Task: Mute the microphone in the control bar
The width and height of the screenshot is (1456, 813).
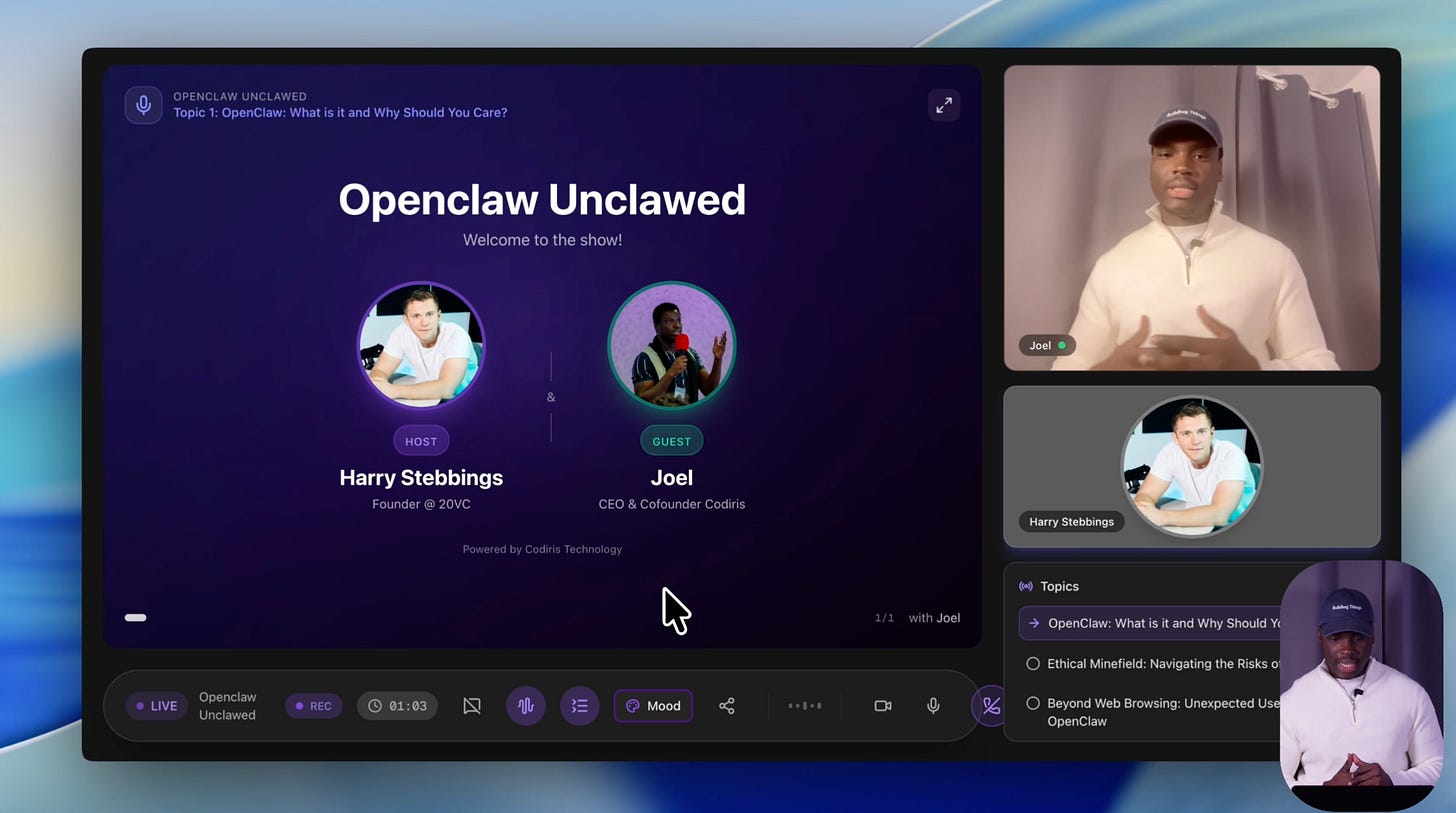Action: [x=933, y=706]
